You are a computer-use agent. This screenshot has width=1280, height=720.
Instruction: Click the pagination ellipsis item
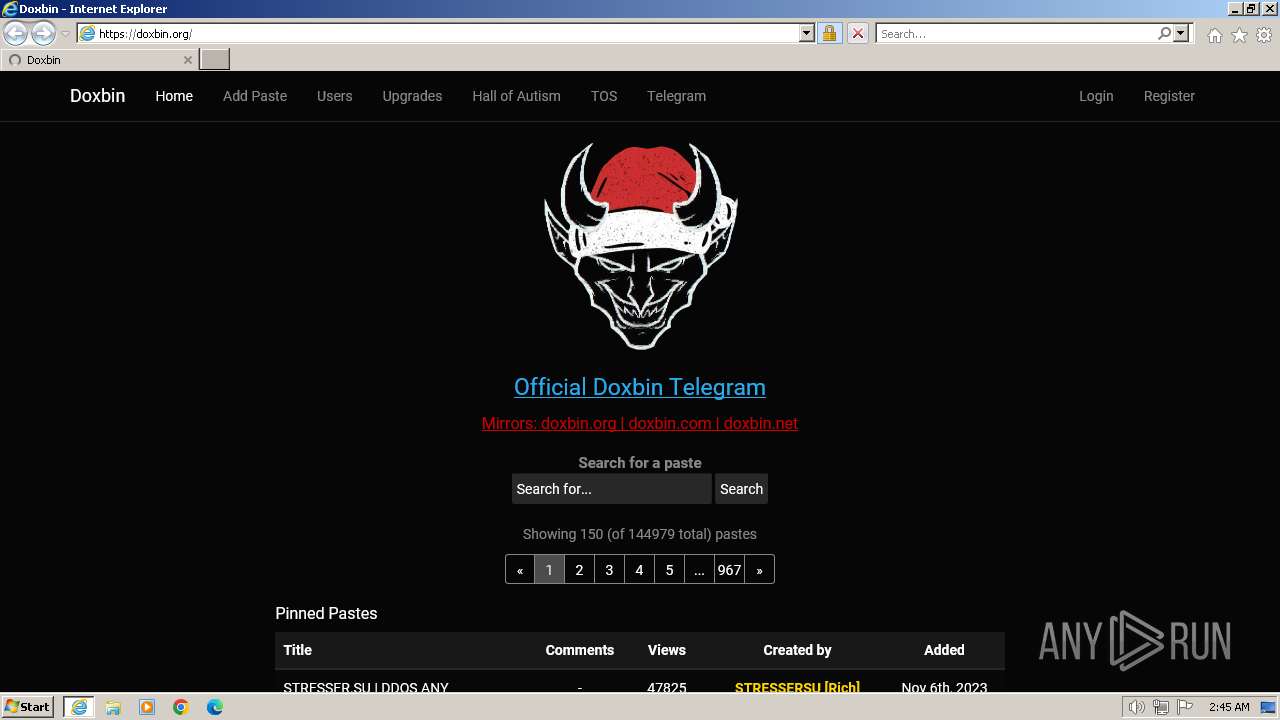(699, 570)
